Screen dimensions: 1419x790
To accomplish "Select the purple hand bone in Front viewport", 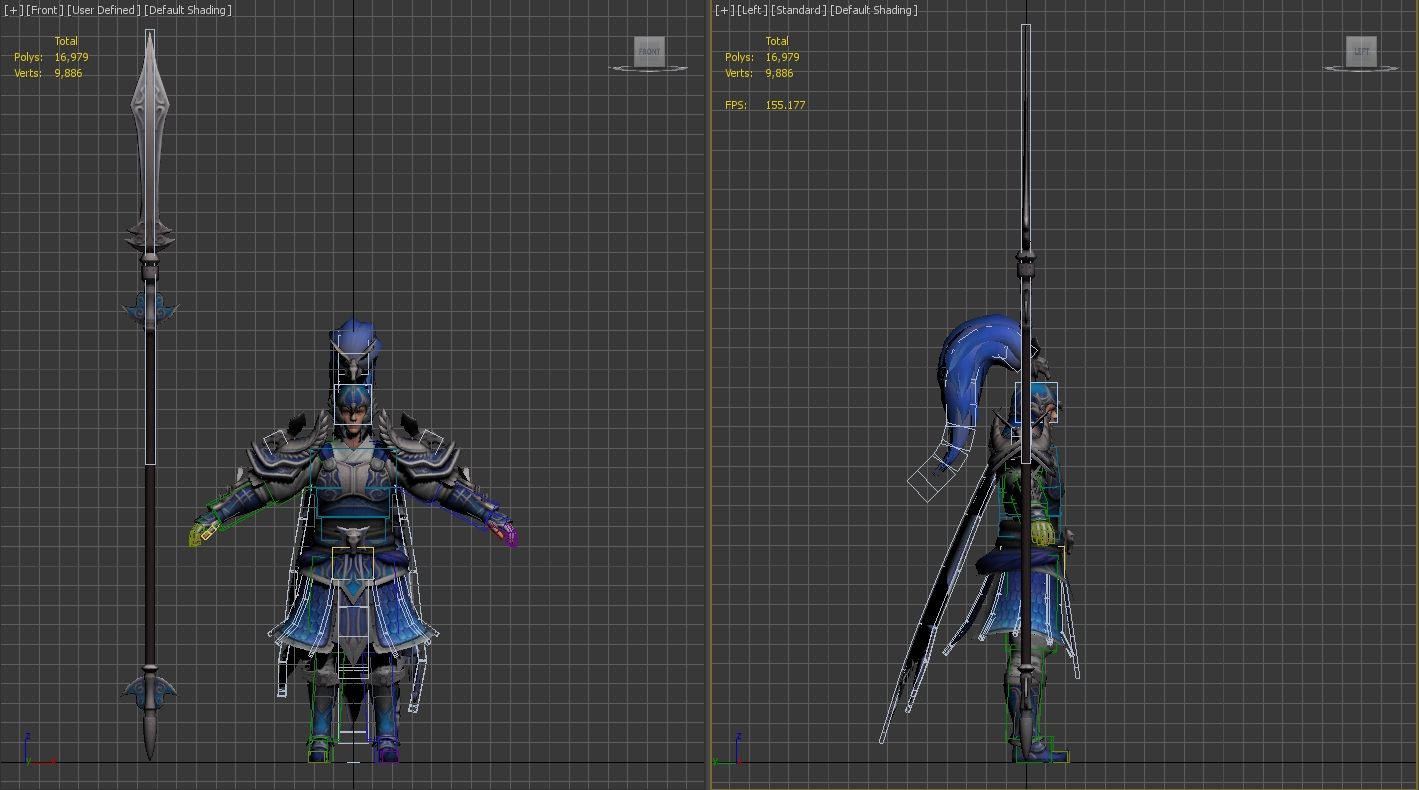I will coord(510,537).
